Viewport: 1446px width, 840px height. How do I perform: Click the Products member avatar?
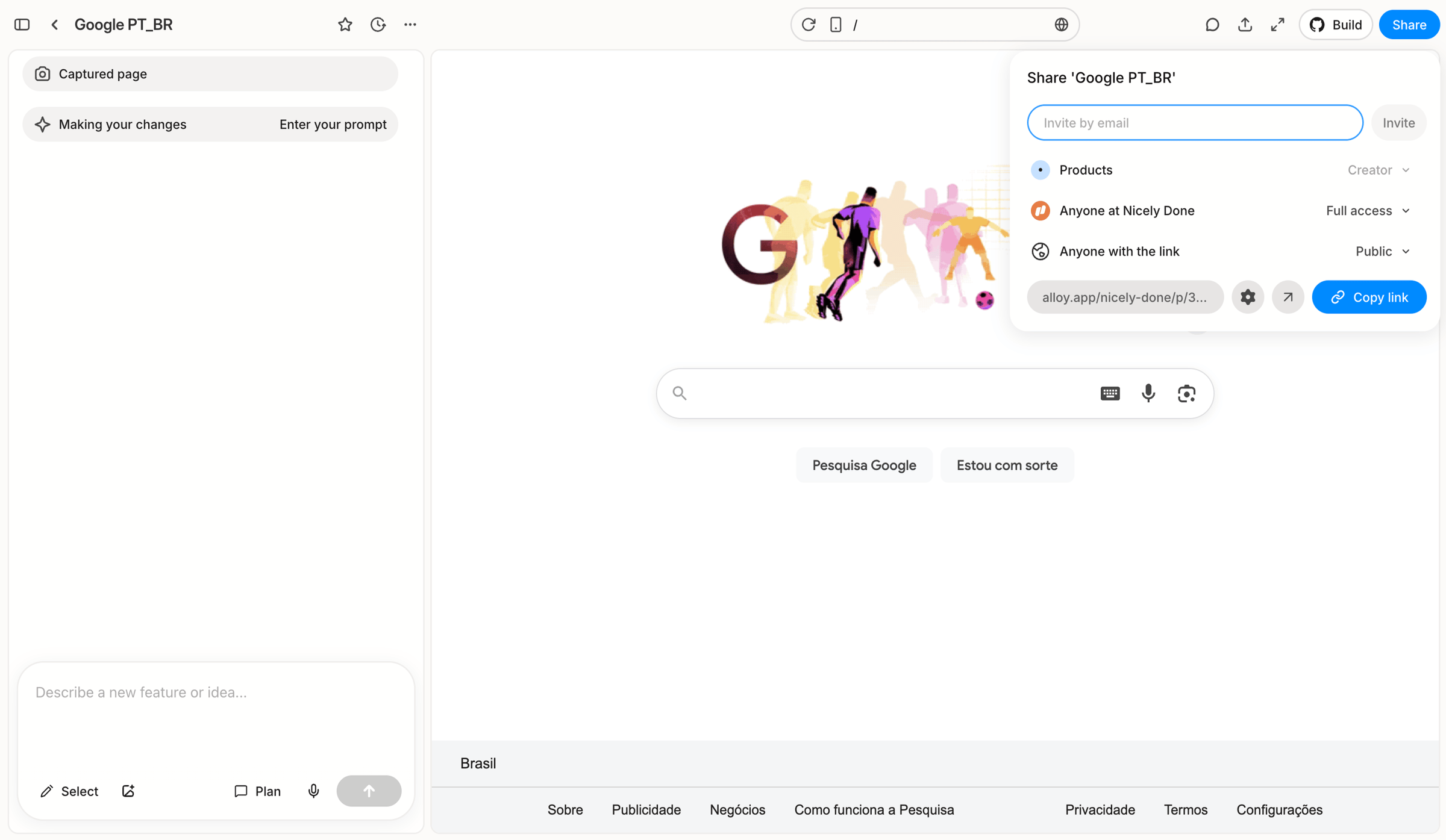click(x=1041, y=170)
